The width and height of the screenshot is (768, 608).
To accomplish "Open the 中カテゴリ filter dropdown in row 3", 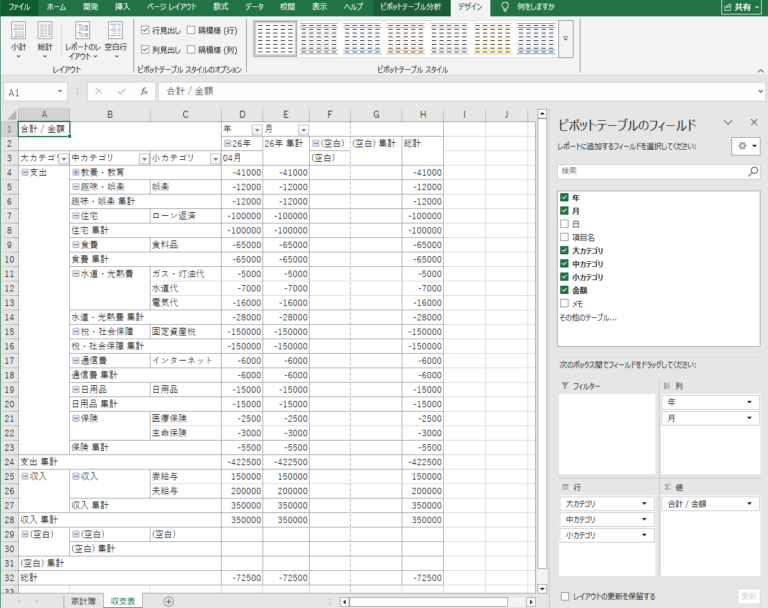I will [144, 159].
